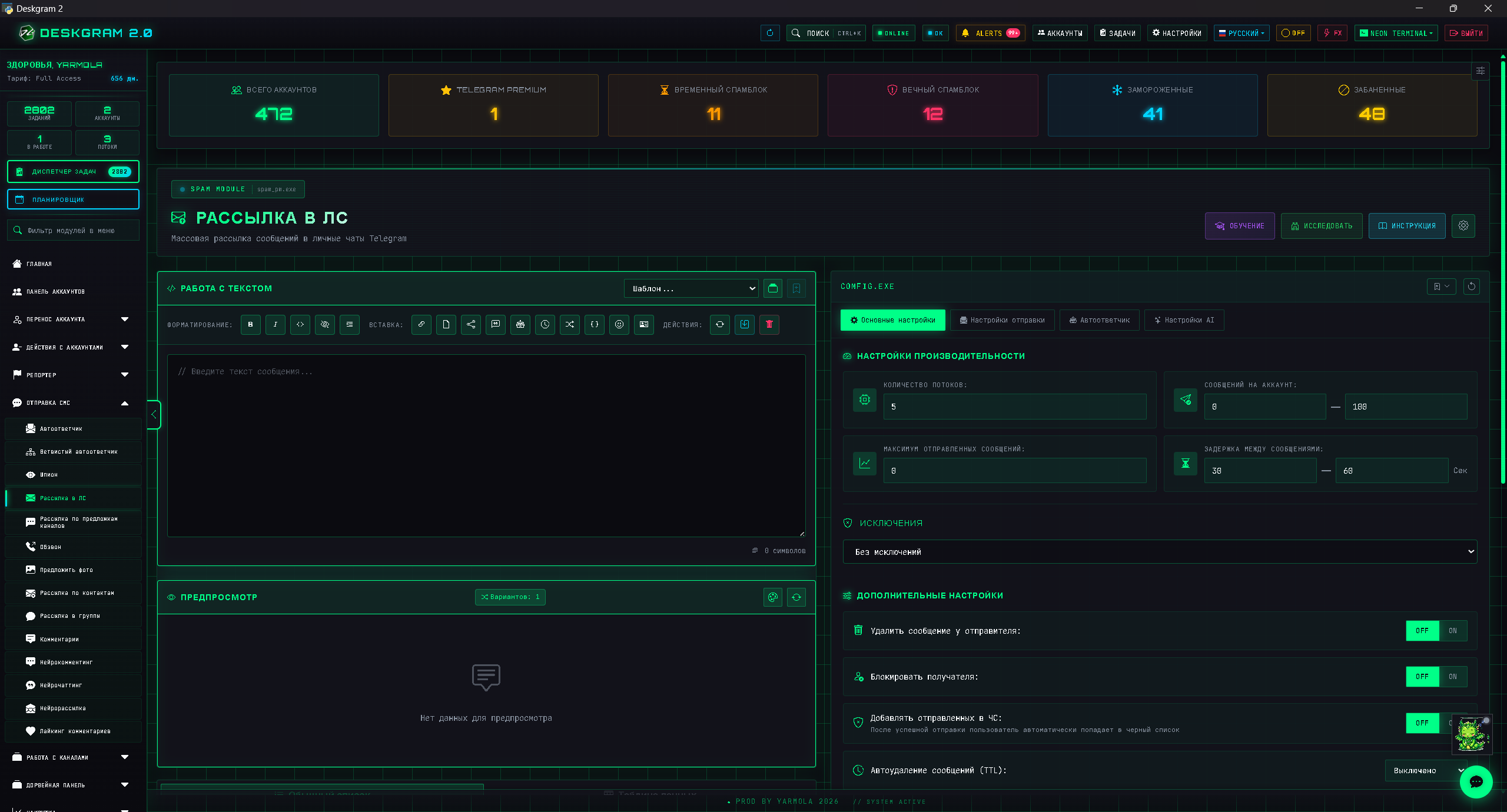Turn ON Блокировать получателя toggle

1453,677
